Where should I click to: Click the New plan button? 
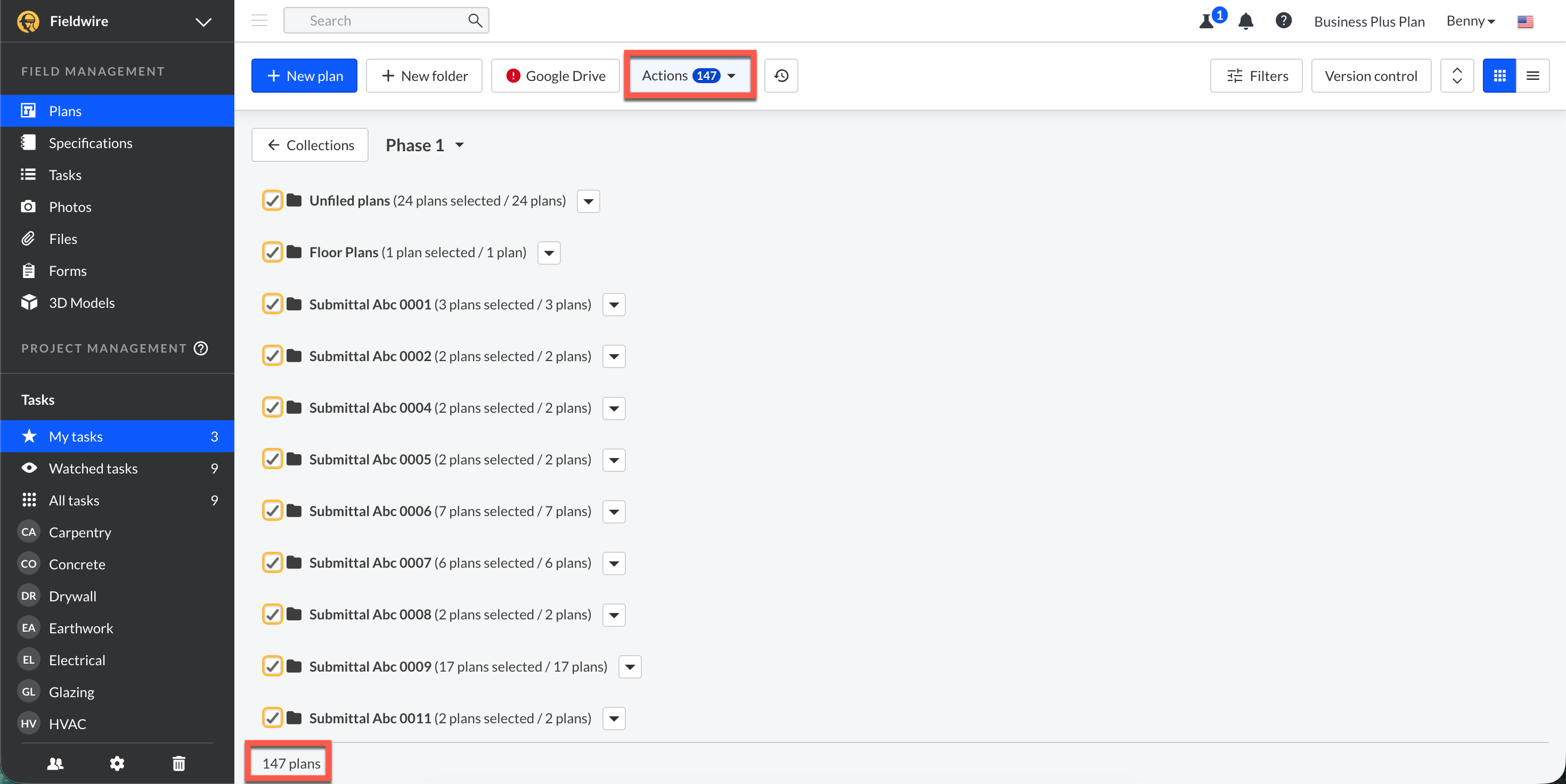(x=304, y=76)
